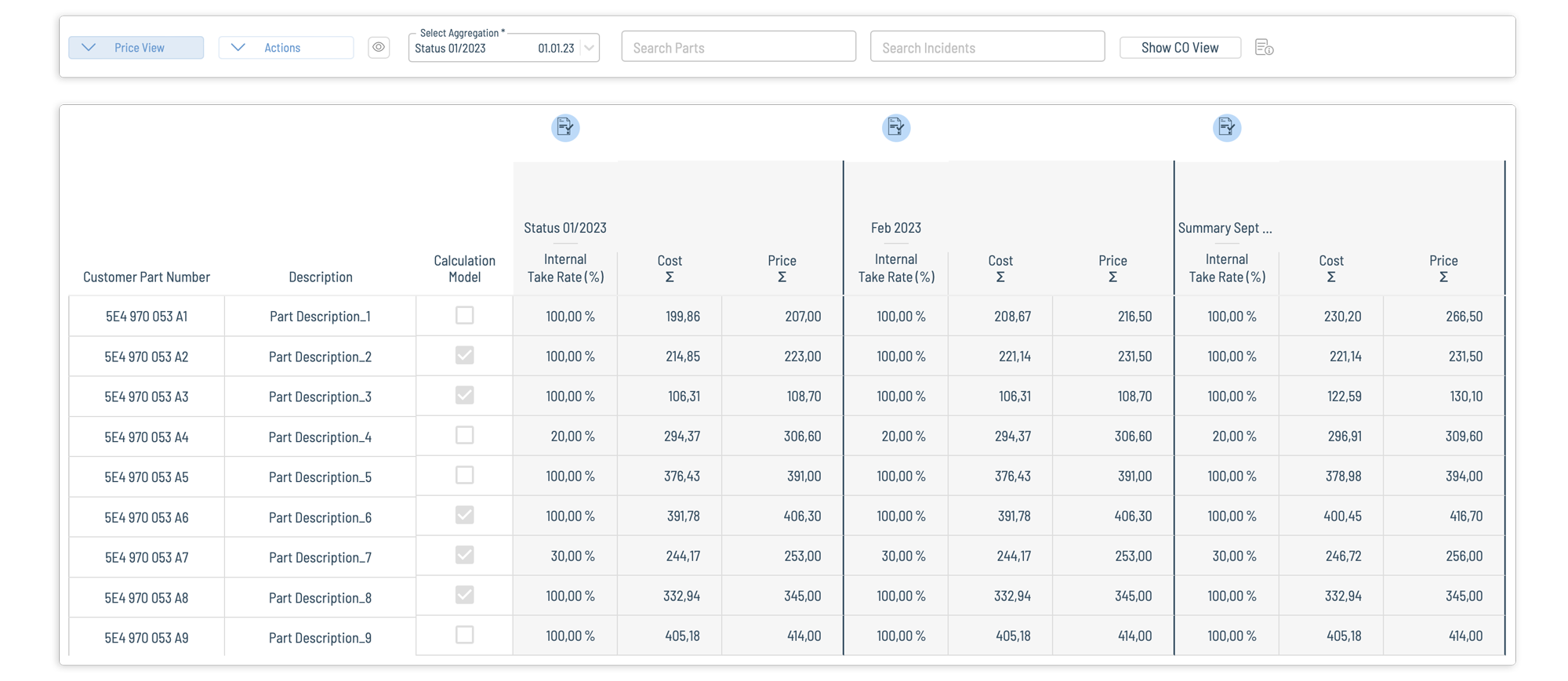Click Price Σ header under Feb 2023
This screenshot has width=1568, height=681.
coord(1112,268)
